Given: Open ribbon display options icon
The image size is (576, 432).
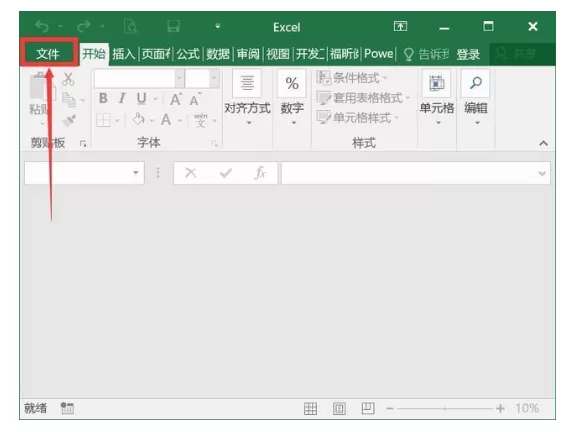Looking at the screenshot, I should pyautogui.click(x=400, y=26).
